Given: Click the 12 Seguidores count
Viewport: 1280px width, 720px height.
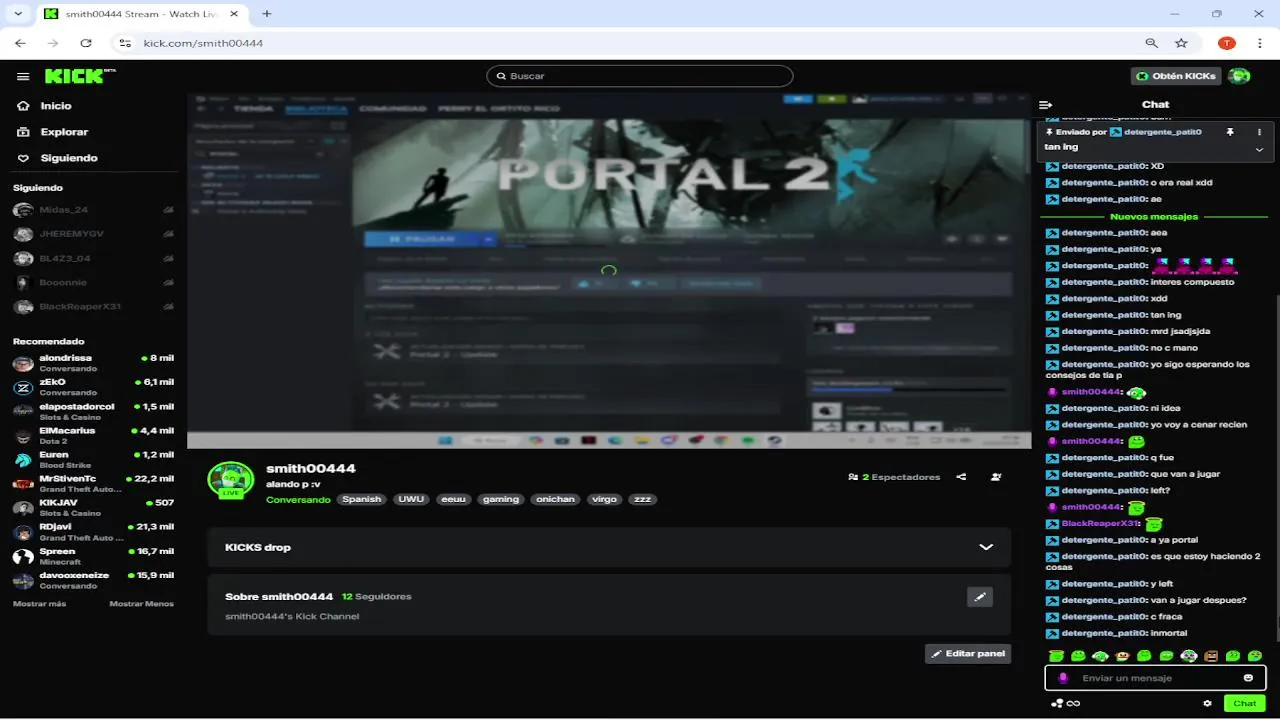Looking at the screenshot, I should point(376,596).
